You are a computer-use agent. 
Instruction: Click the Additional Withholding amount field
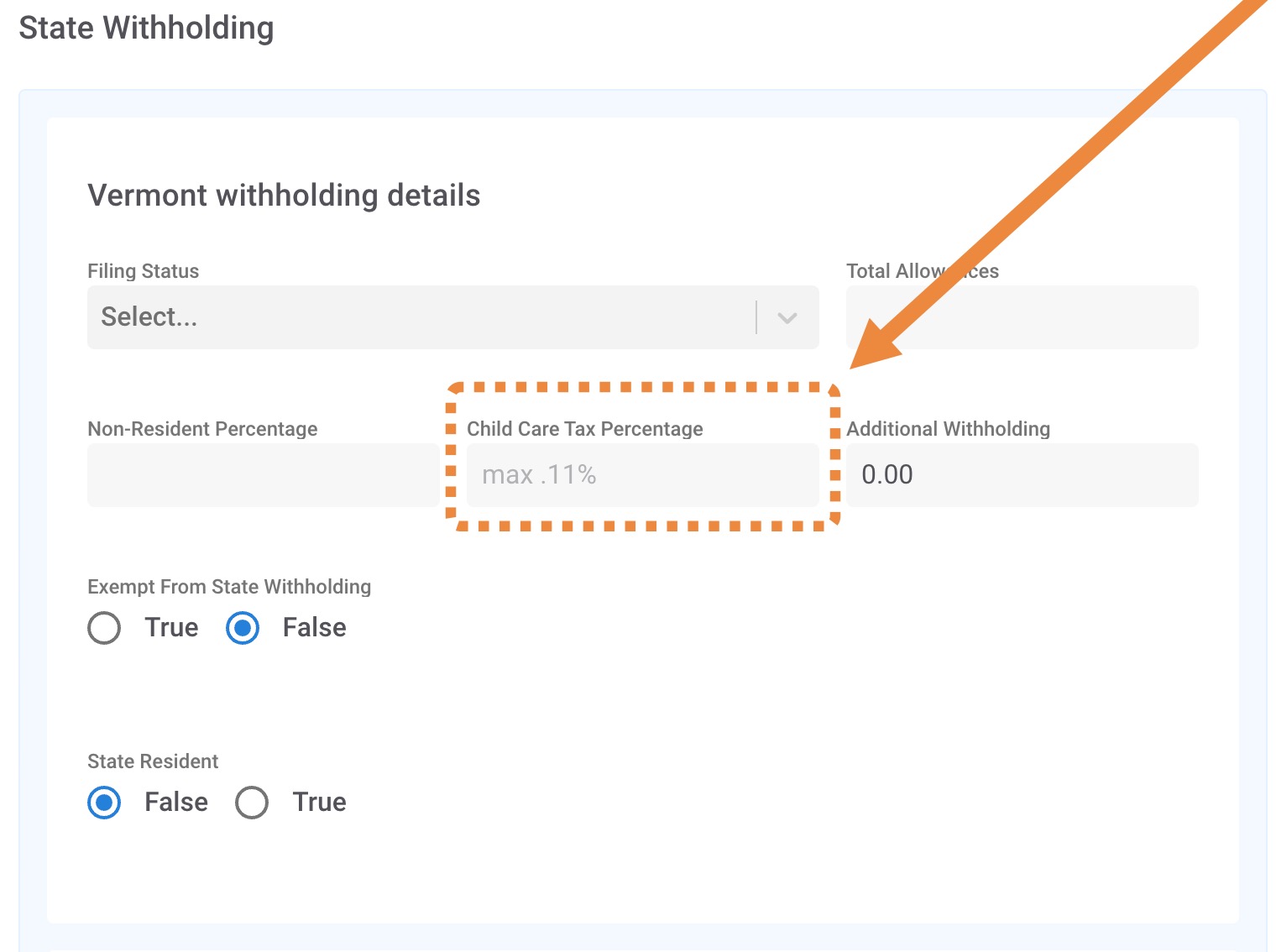point(1021,475)
